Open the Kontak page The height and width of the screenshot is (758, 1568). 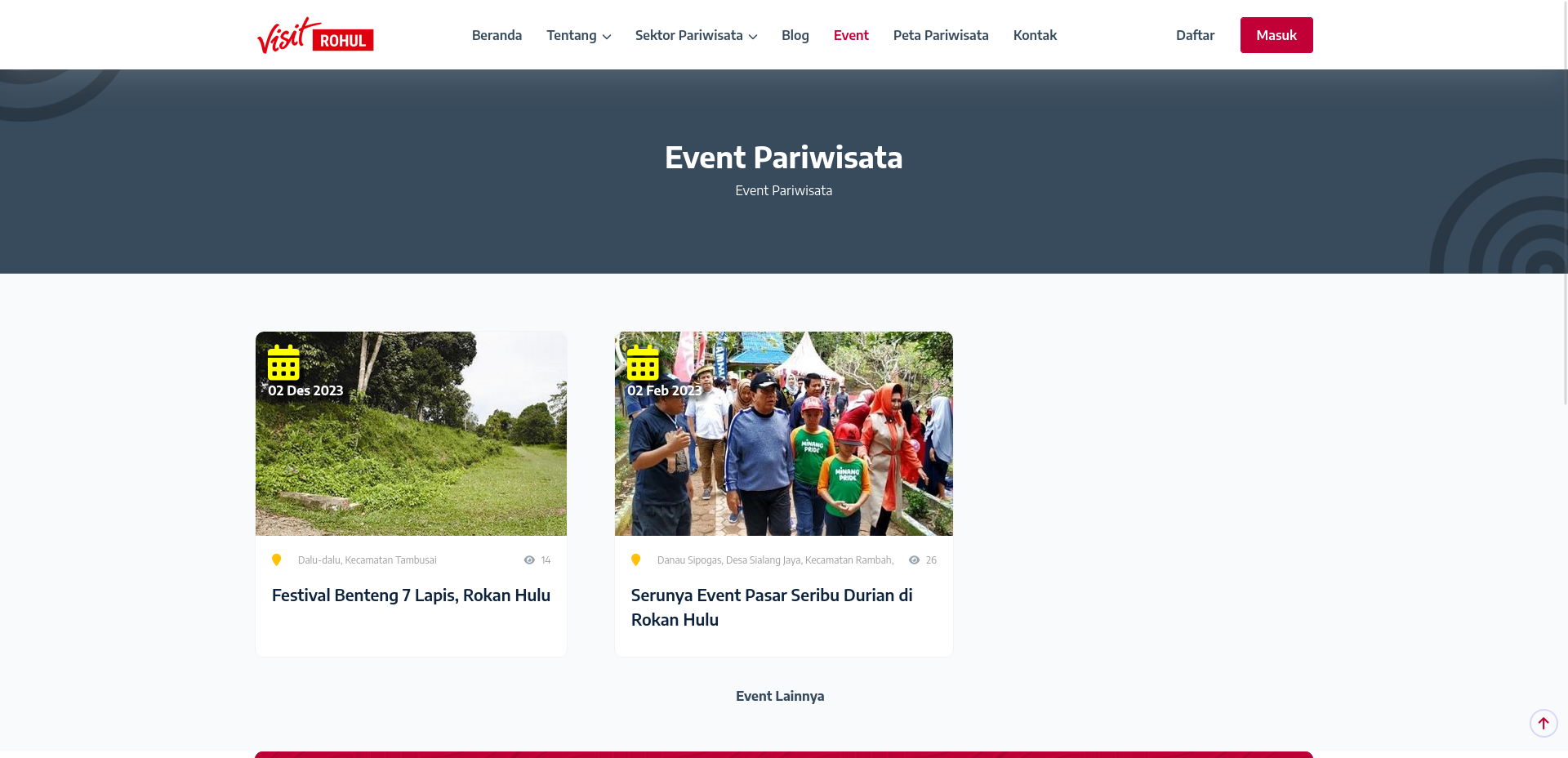[x=1035, y=35]
